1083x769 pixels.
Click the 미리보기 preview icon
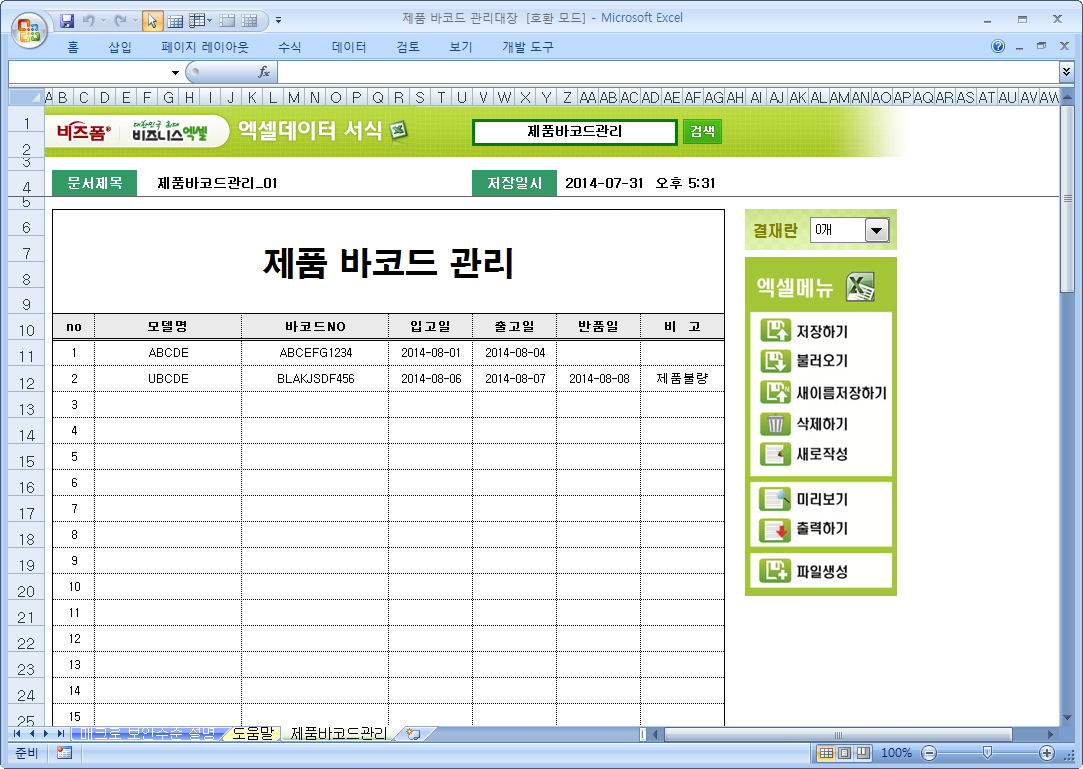click(775, 499)
